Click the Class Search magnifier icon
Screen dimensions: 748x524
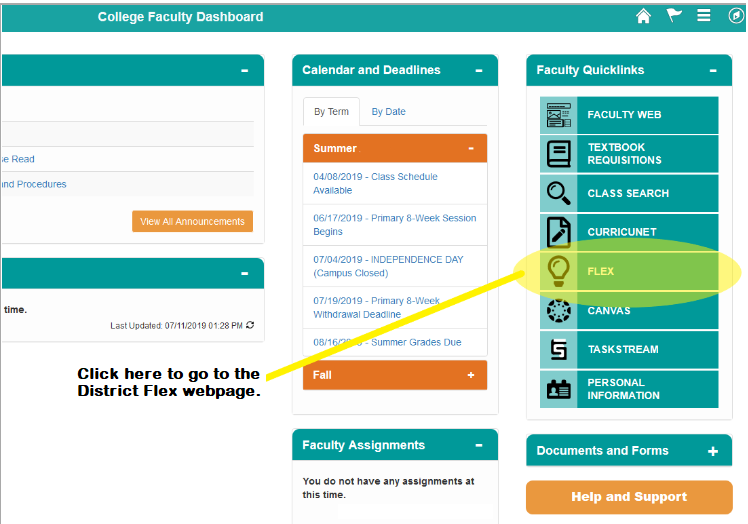[x=558, y=193]
